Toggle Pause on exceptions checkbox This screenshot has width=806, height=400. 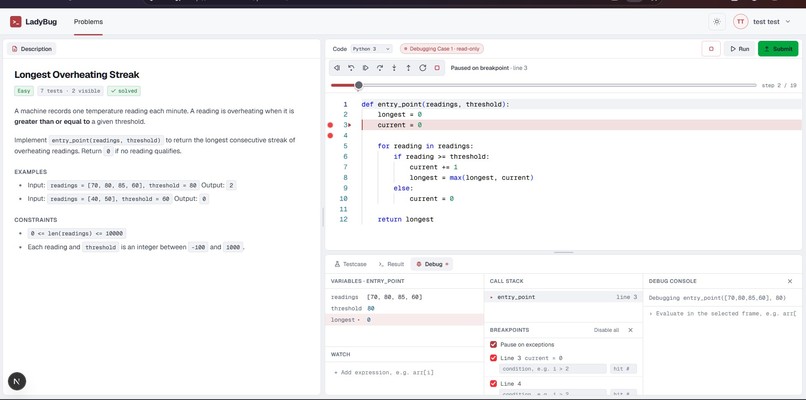click(493, 344)
